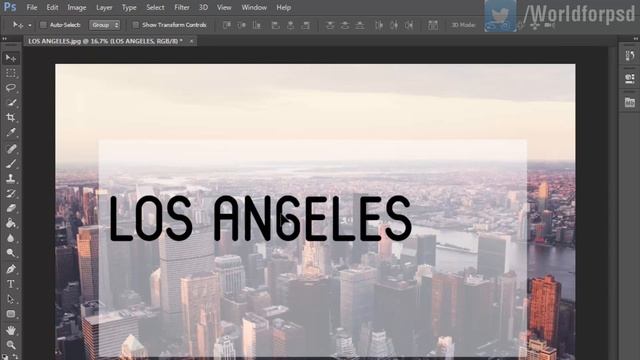Open the Filter menu

click(182, 7)
